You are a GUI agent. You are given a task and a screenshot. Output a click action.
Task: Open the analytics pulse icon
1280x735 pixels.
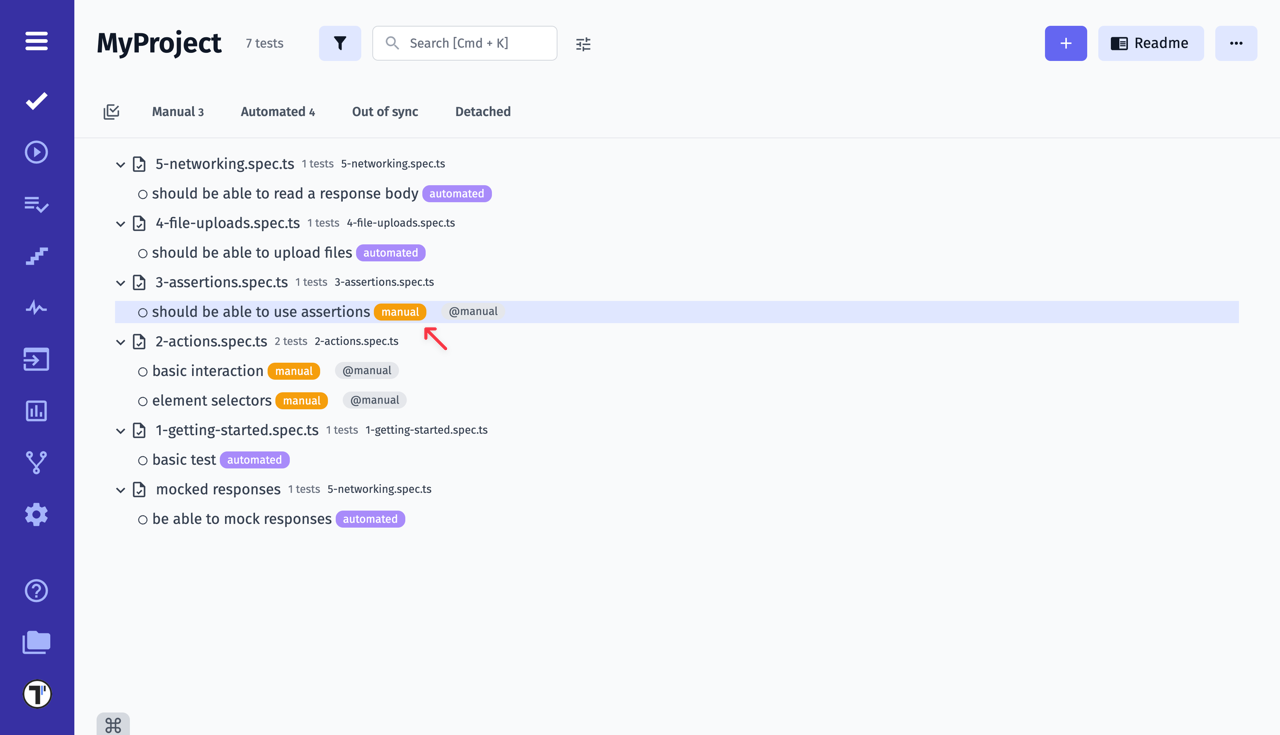click(x=36, y=307)
